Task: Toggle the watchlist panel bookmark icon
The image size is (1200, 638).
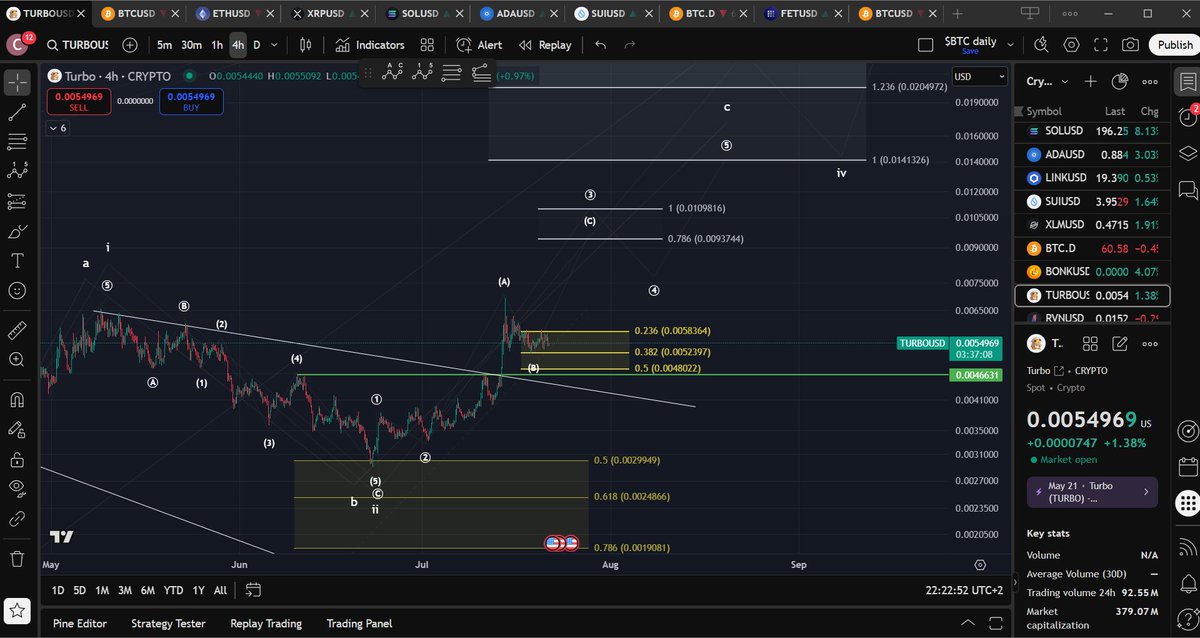Action: [x=1187, y=82]
